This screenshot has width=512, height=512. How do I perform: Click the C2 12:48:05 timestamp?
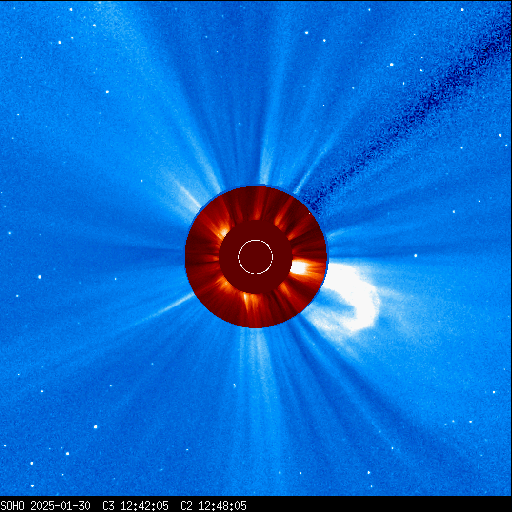point(213,506)
